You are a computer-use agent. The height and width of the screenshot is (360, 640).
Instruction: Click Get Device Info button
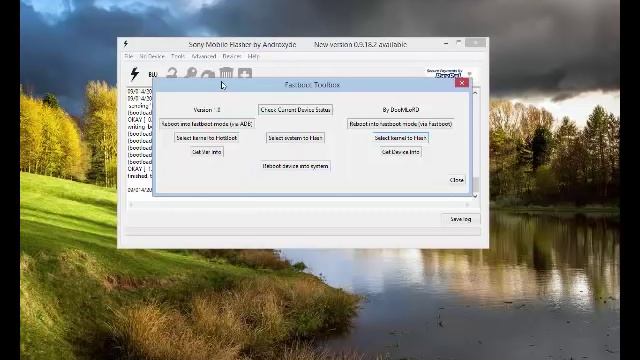(400, 152)
